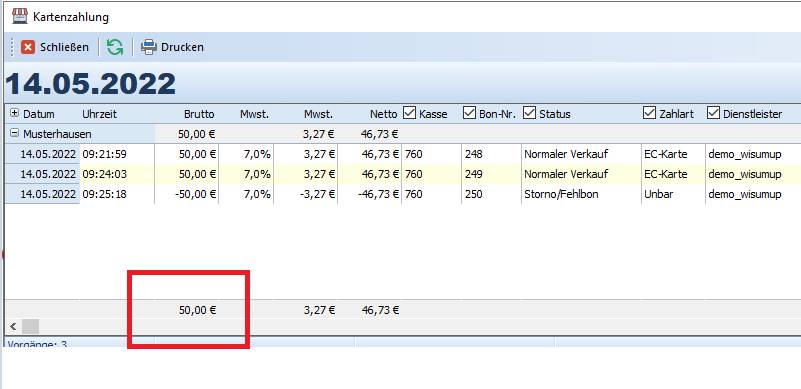Click the Vorgänge: 3 status bar text
This screenshot has height=389, width=801.
pos(37,344)
